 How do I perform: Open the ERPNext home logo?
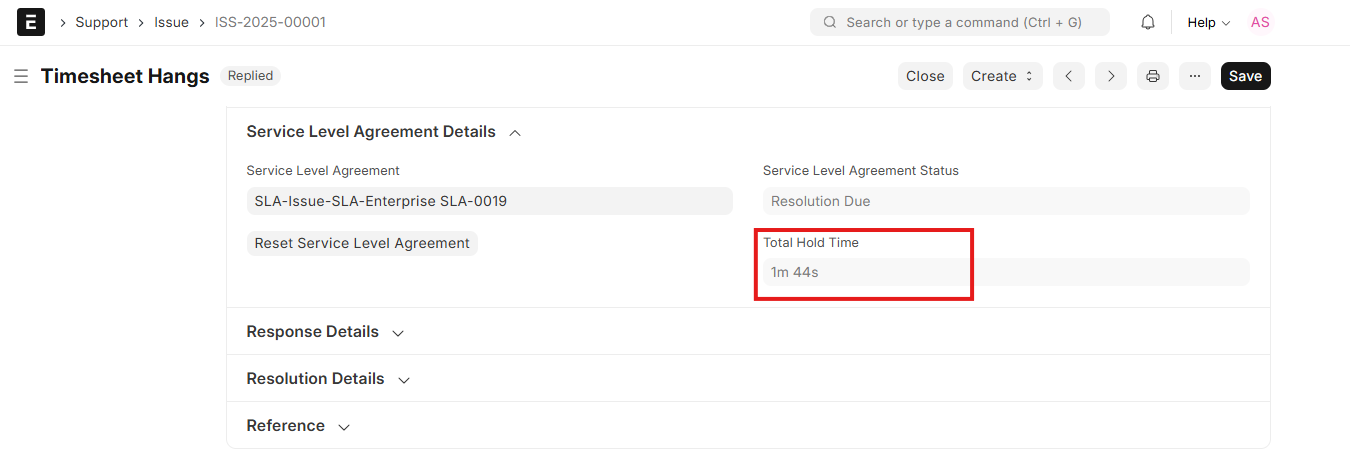click(31, 22)
